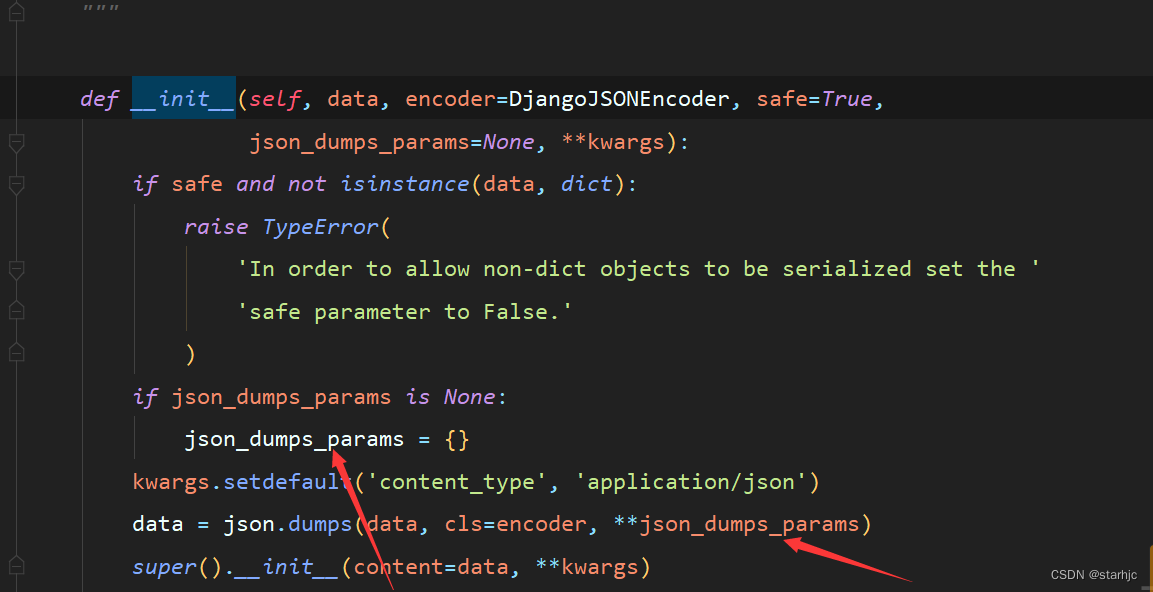Toggle fold marker on 'In order to allow' line

(16, 269)
